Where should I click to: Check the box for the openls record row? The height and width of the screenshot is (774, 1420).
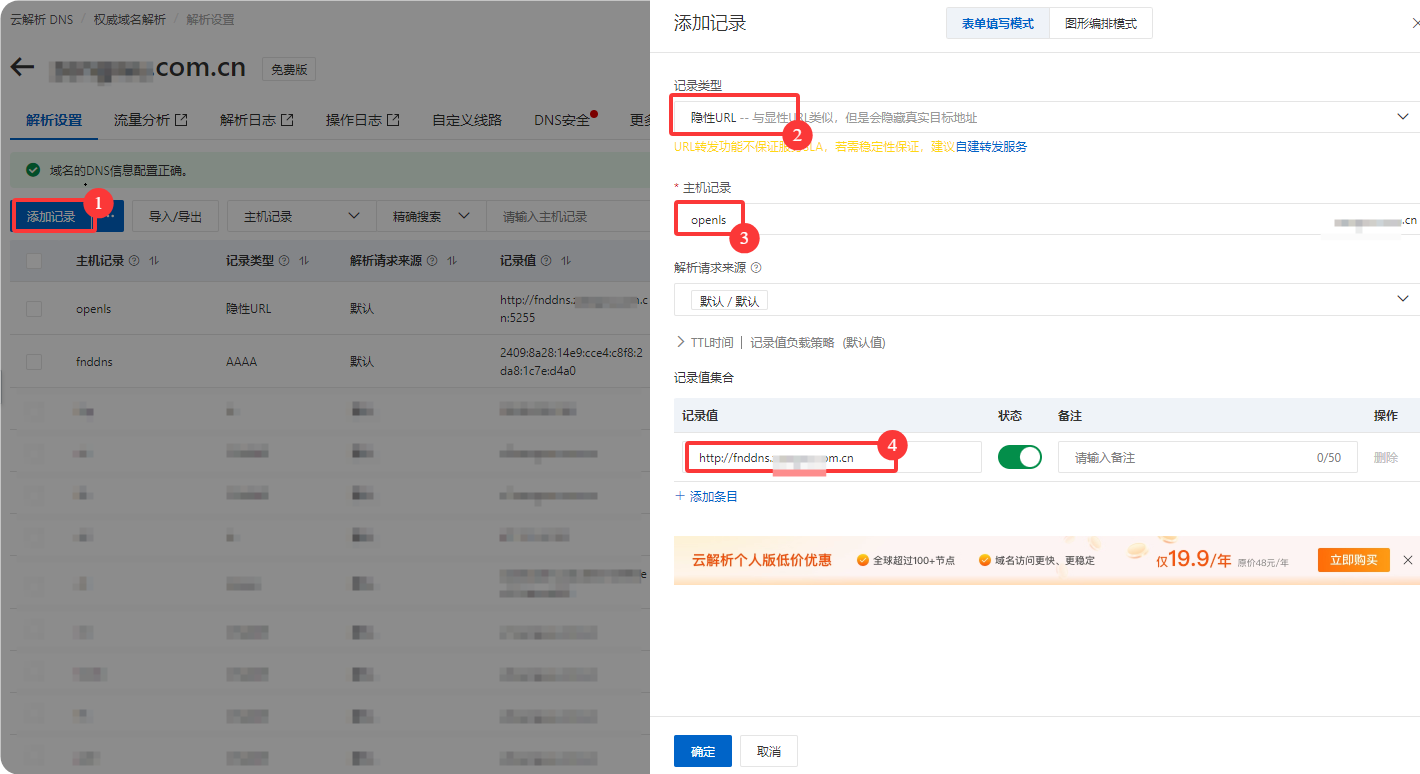pyautogui.click(x=34, y=309)
